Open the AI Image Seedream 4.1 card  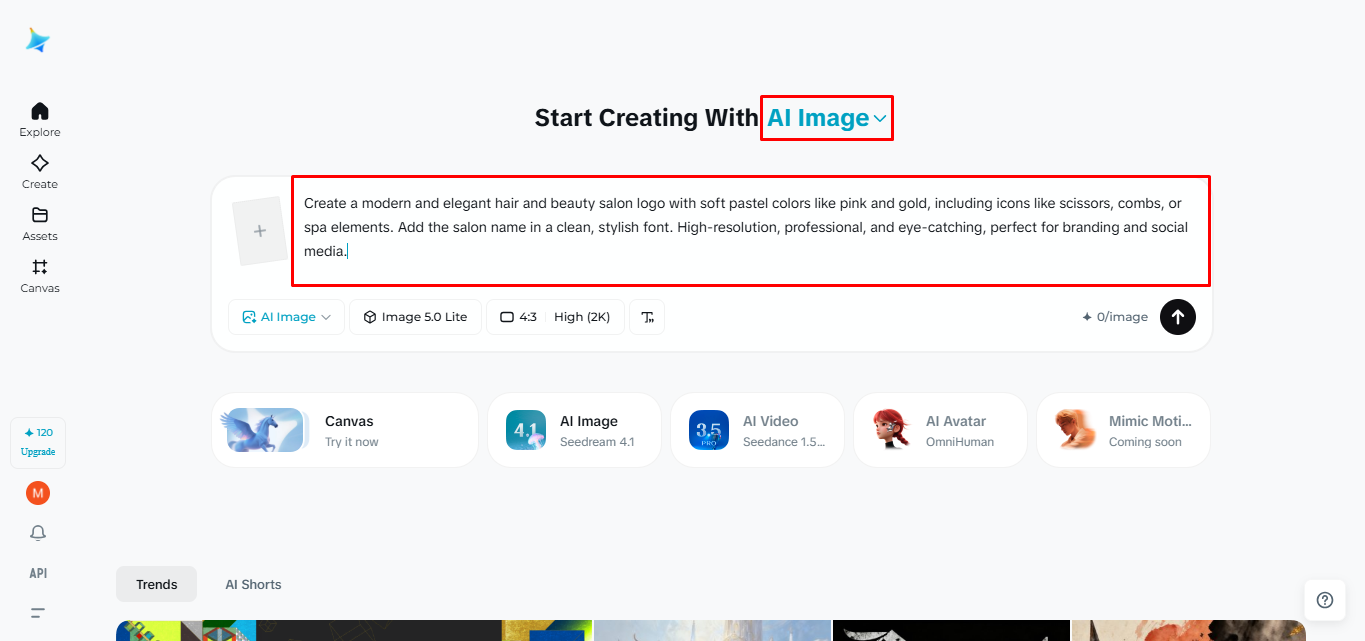[x=574, y=430]
